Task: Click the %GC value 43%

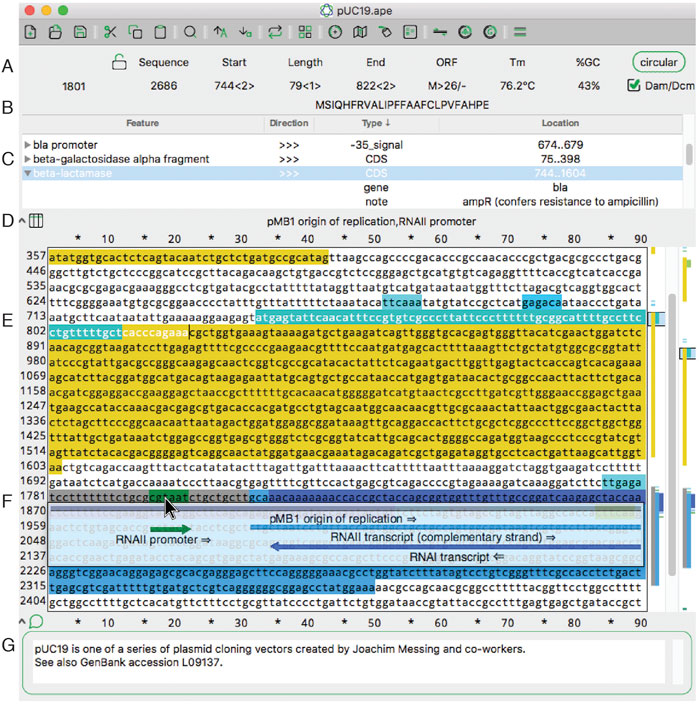Action: coord(589,86)
